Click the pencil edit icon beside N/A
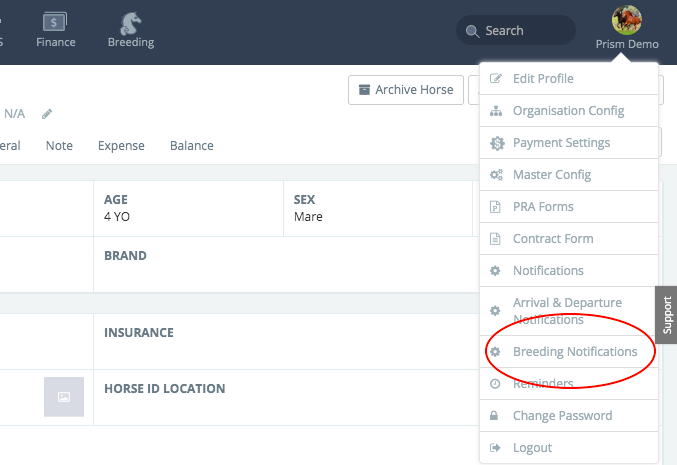This screenshot has width=677, height=465. pos(47,114)
